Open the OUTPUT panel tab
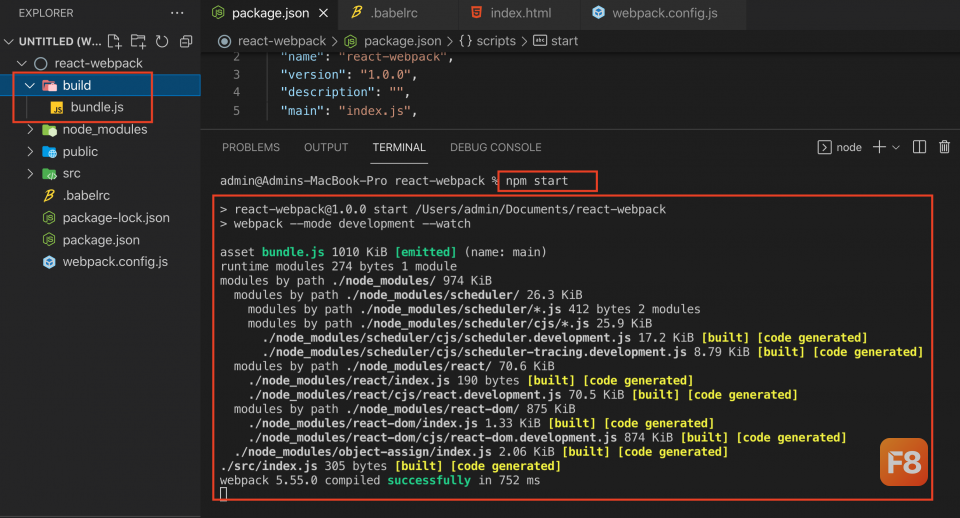Screen dimensions: 960x518 click(x=326, y=148)
